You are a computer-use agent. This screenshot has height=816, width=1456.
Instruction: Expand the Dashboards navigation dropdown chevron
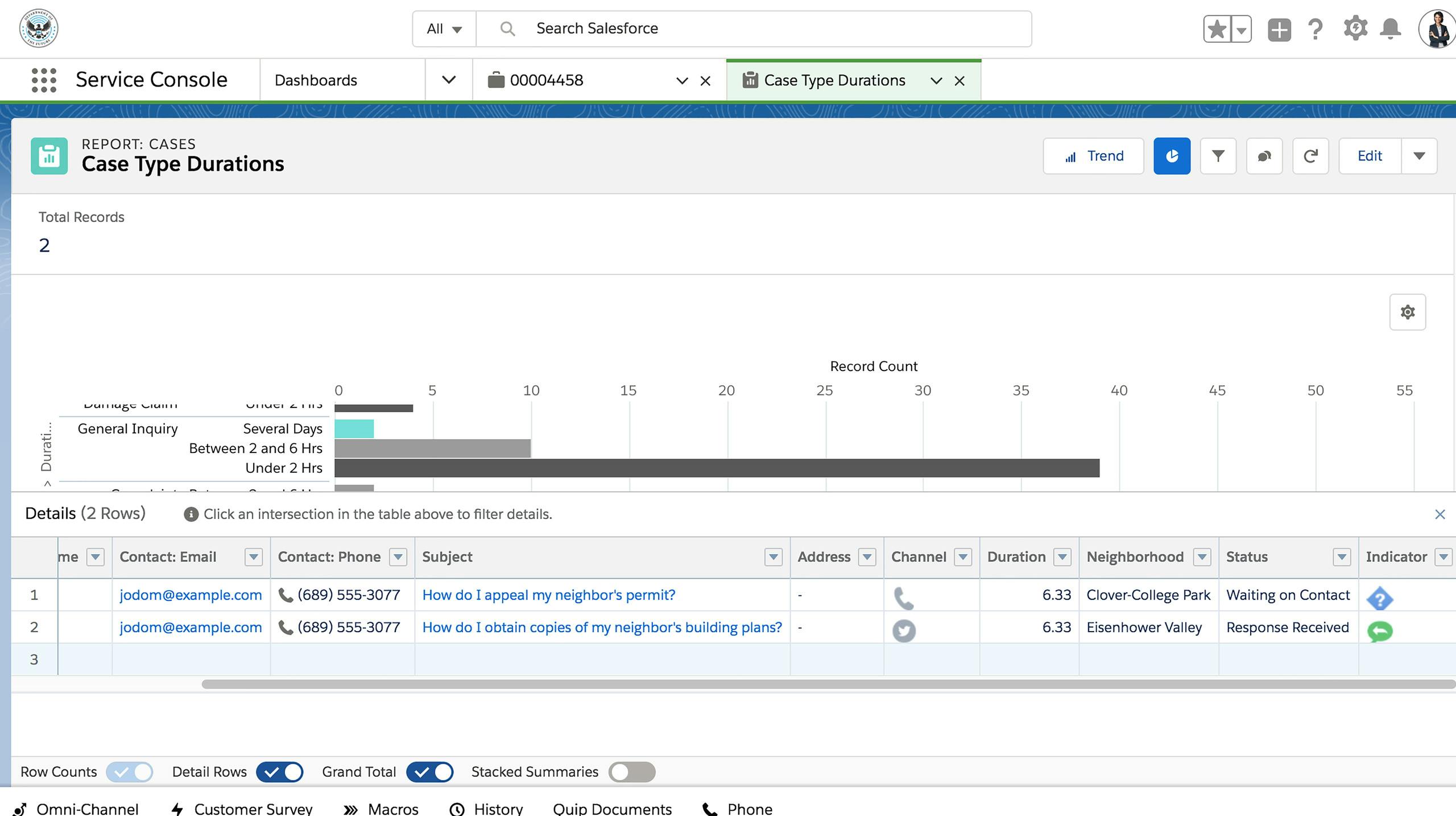(449, 80)
